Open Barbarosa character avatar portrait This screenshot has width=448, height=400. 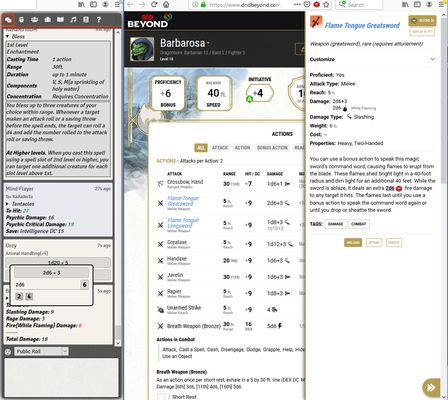click(142, 49)
